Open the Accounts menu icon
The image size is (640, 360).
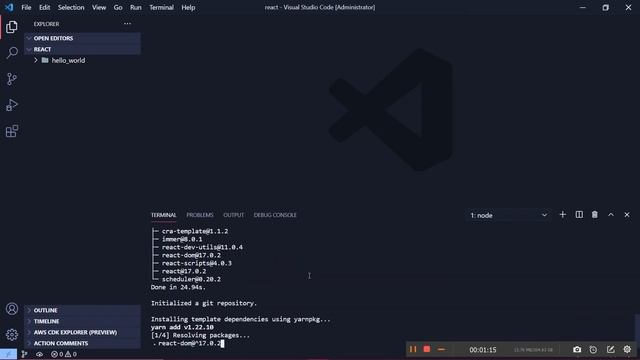point(12,309)
